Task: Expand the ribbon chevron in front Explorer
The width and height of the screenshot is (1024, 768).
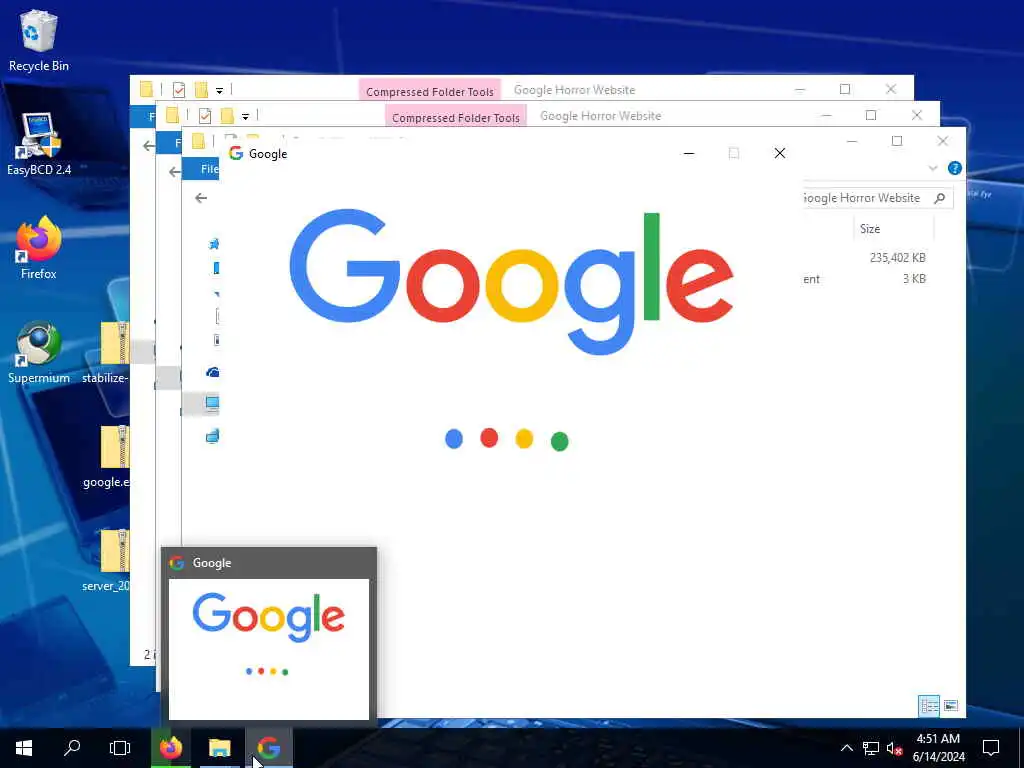Action: coord(933,168)
